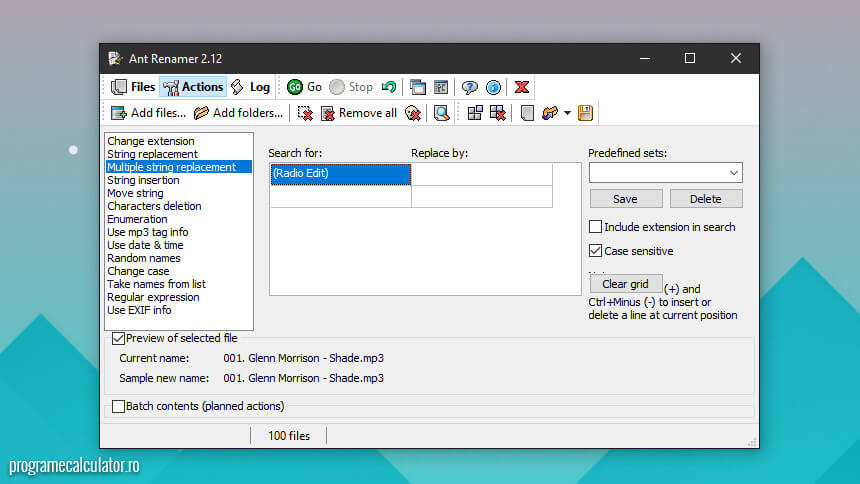Click the red X exit icon
This screenshot has width=860, height=484.
521,87
